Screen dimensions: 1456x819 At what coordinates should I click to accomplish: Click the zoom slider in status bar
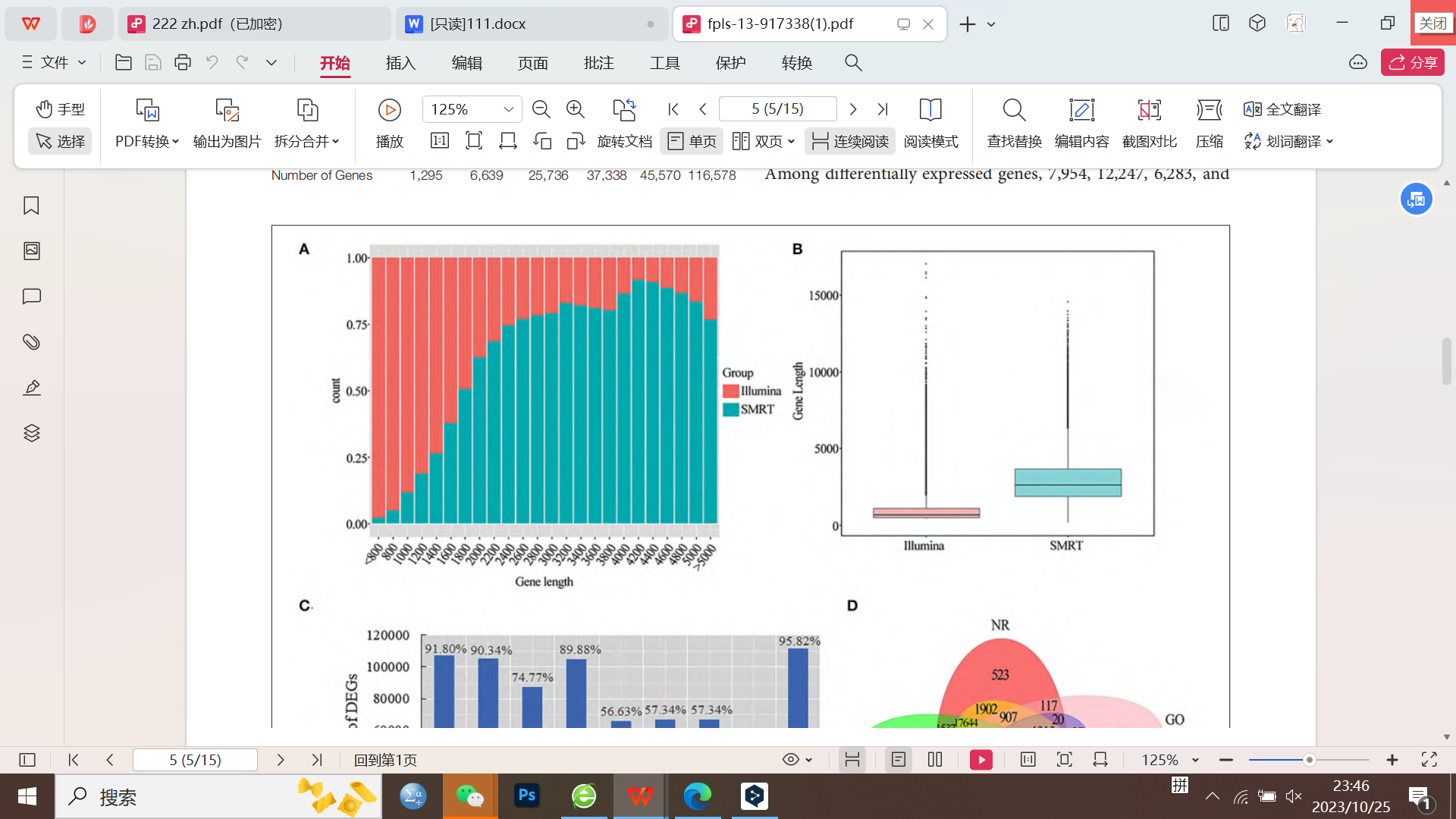click(x=1308, y=760)
